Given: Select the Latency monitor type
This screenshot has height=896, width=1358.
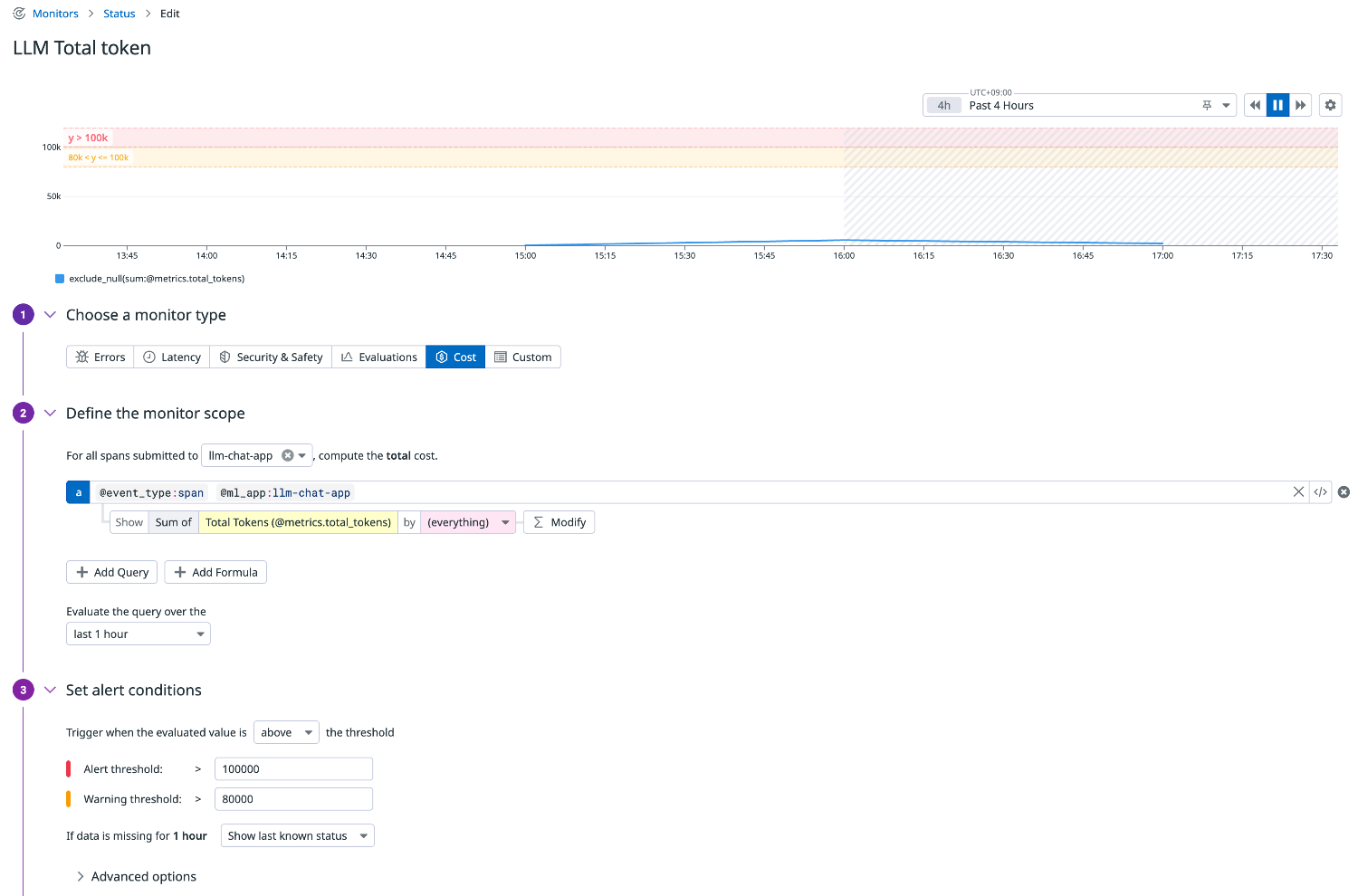Looking at the screenshot, I should [172, 357].
